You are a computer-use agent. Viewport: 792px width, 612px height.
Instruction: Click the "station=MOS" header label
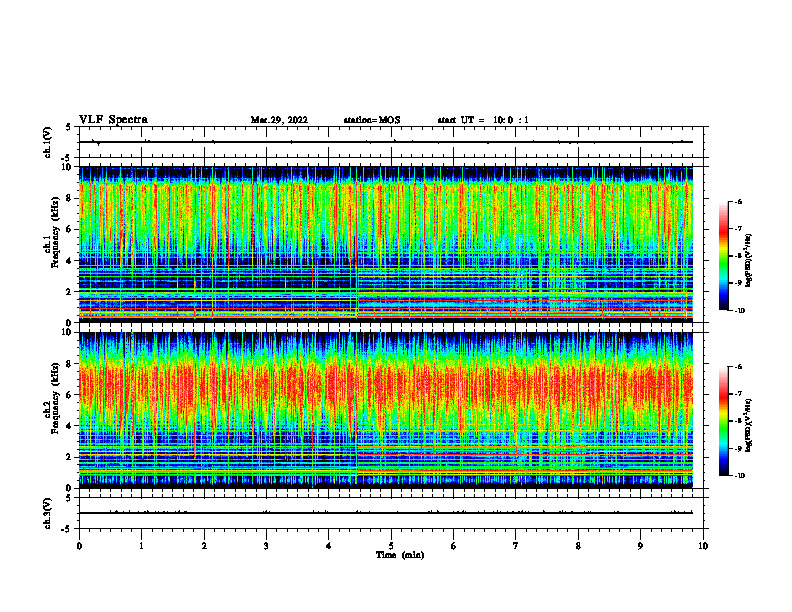(x=372, y=120)
